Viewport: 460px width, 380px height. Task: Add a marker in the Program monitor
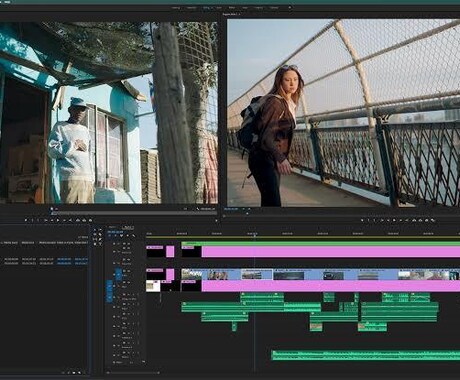[x=362, y=220]
